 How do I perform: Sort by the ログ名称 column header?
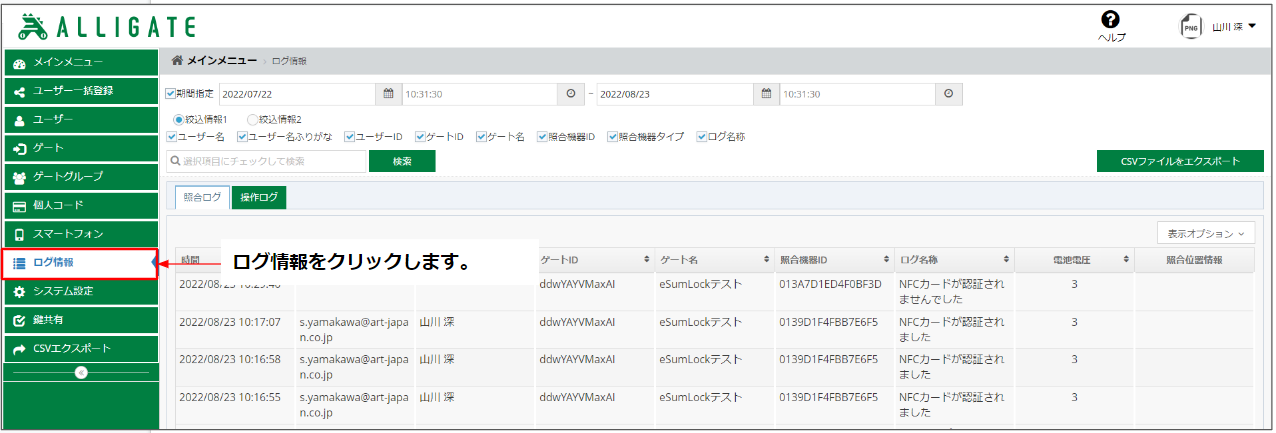click(954, 260)
